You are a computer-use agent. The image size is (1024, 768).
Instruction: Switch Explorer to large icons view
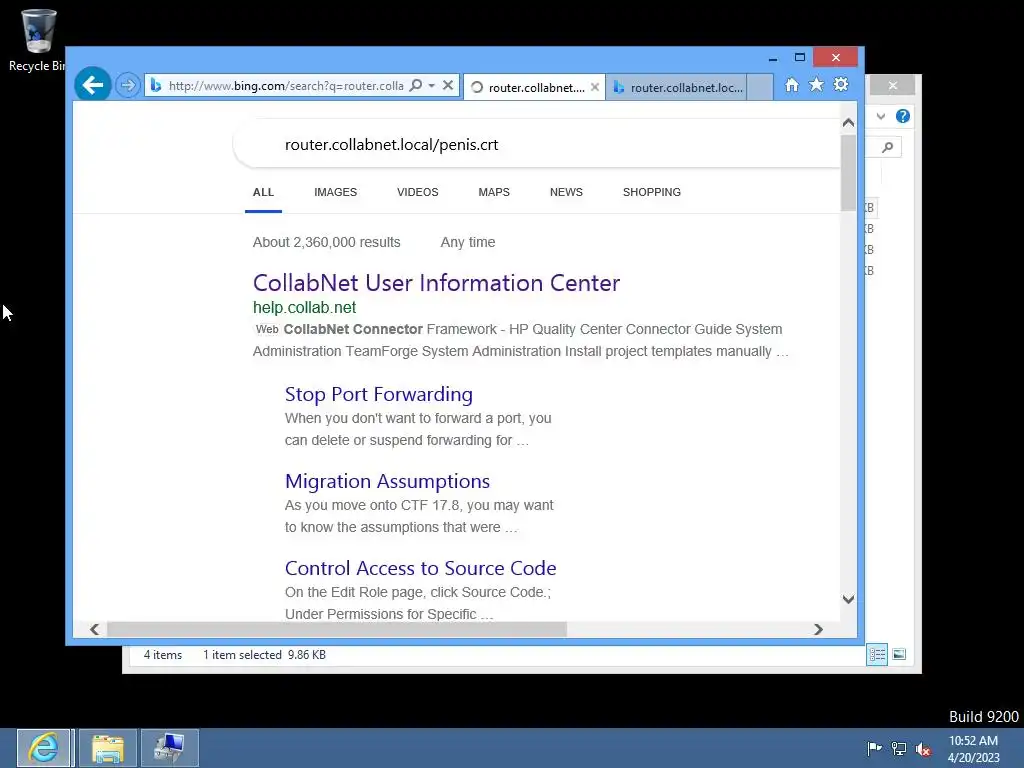coord(899,654)
